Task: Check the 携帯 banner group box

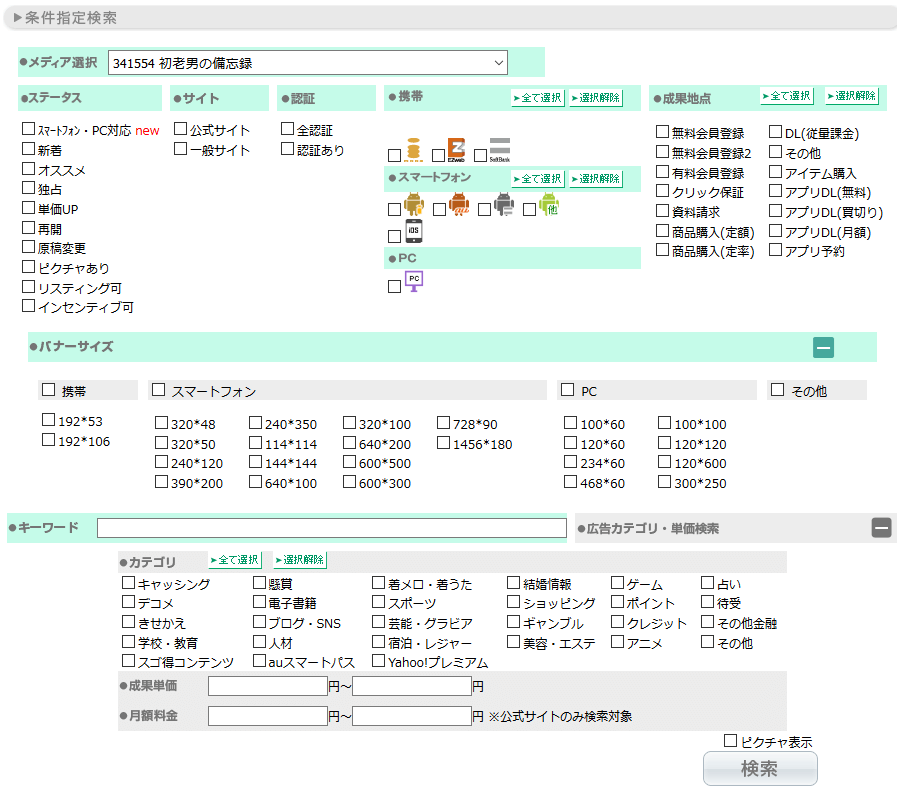Action: pos(49,390)
